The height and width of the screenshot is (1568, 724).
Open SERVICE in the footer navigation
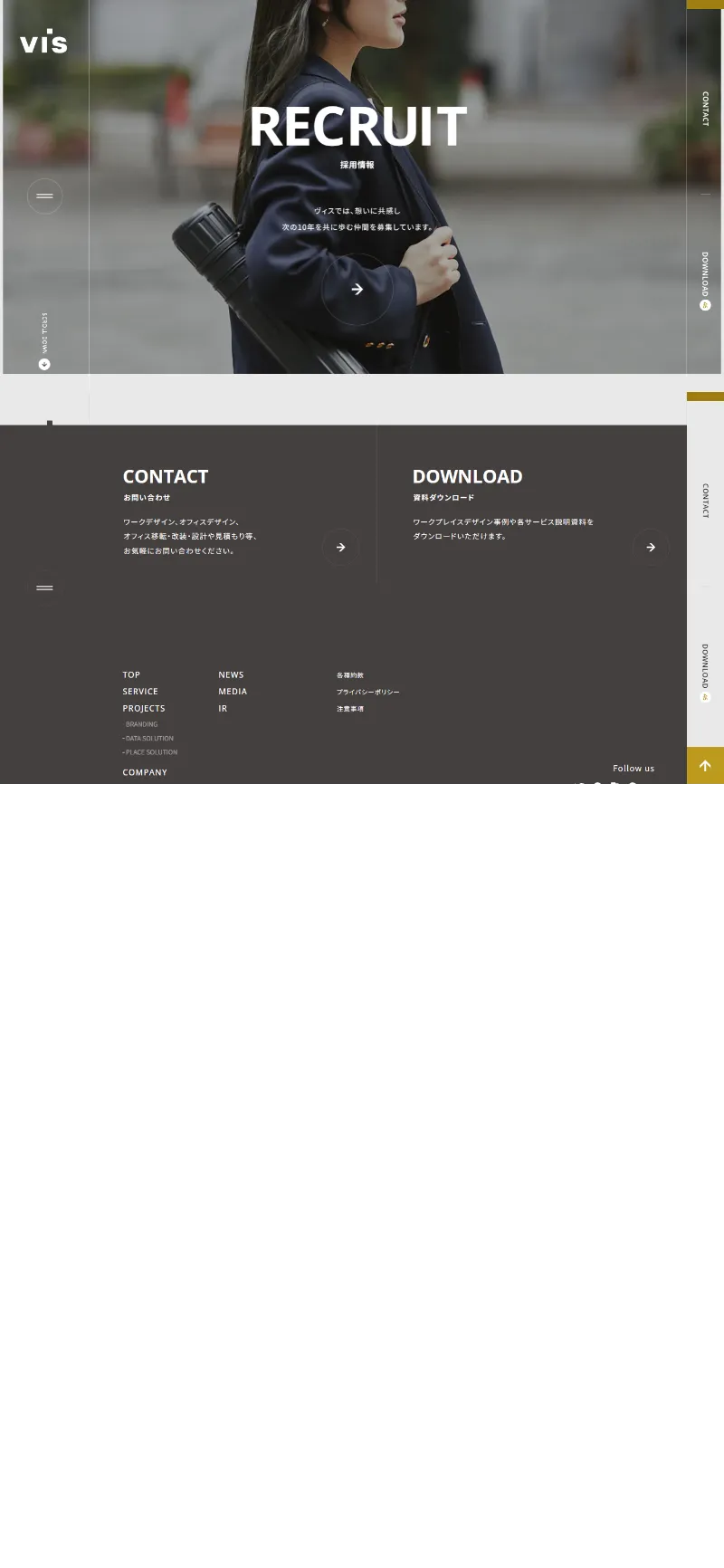[140, 692]
